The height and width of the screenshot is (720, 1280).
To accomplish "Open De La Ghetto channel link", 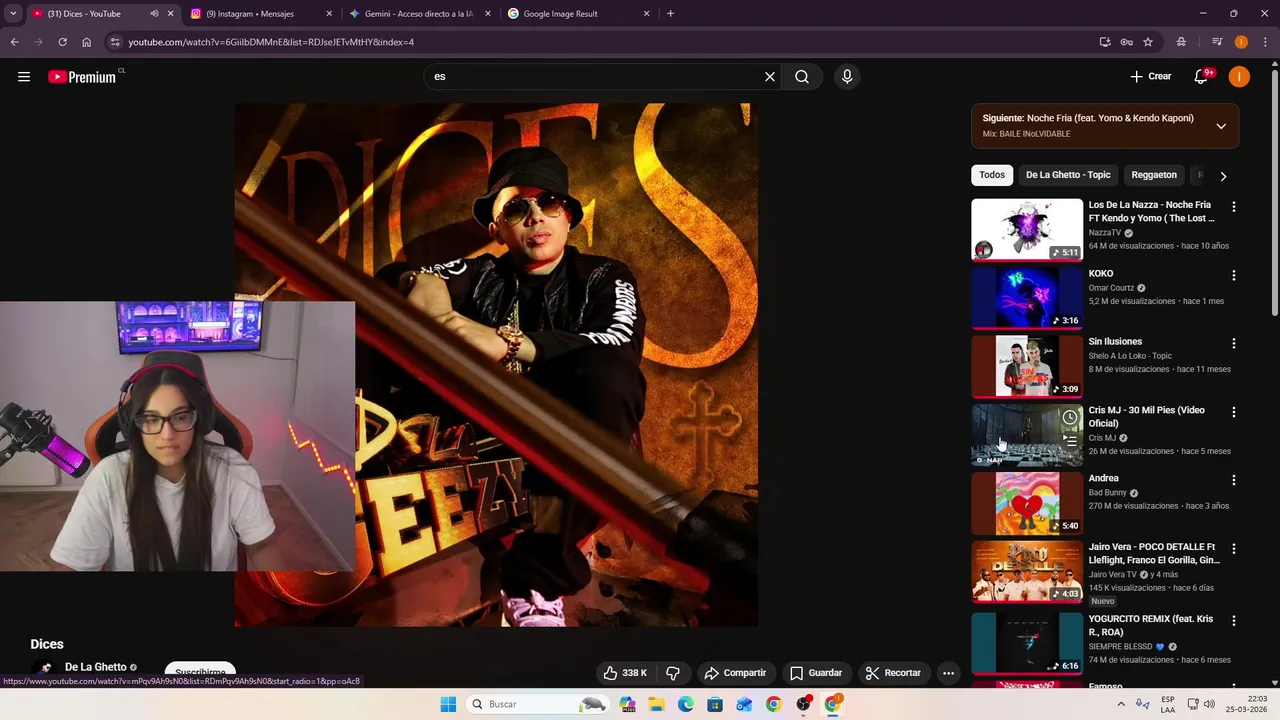I will (96, 667).
